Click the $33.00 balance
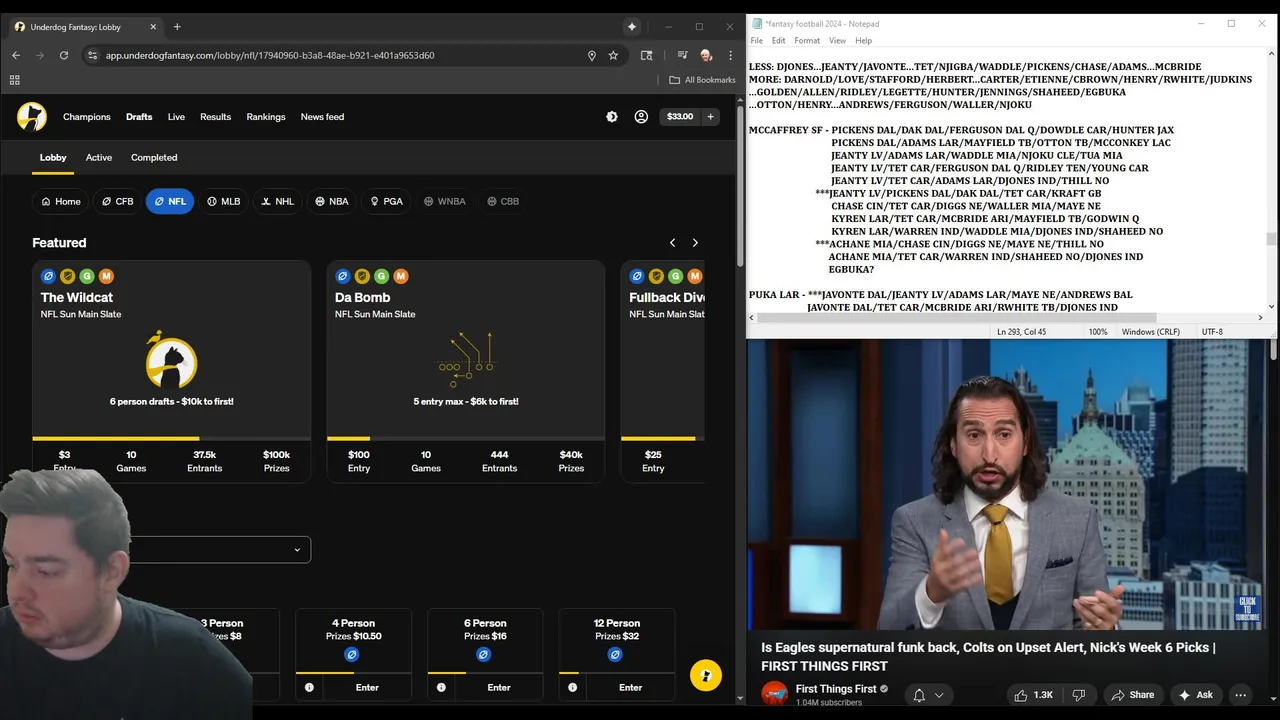This screenshot has height=720, width=1280. coord(680,117)
